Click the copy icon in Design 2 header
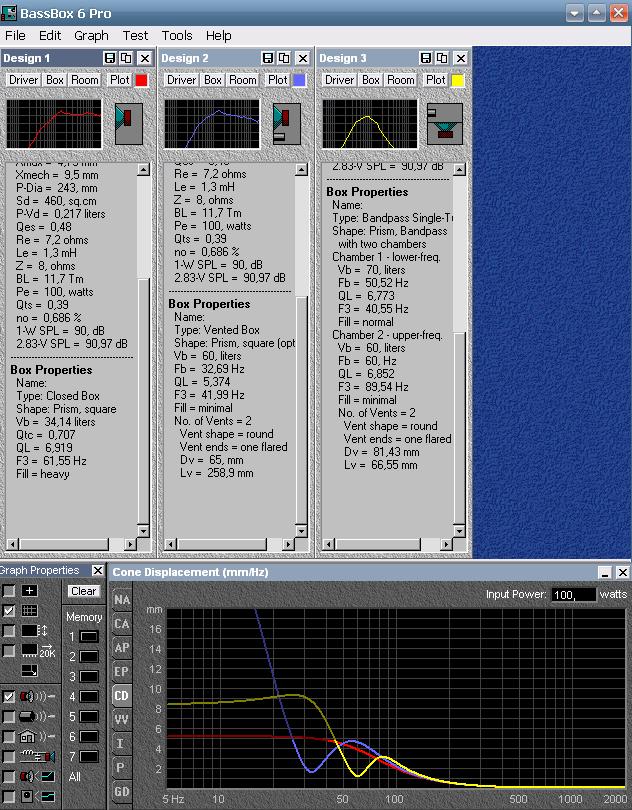The width and height of the screenshot is (632, 810). 284,59
